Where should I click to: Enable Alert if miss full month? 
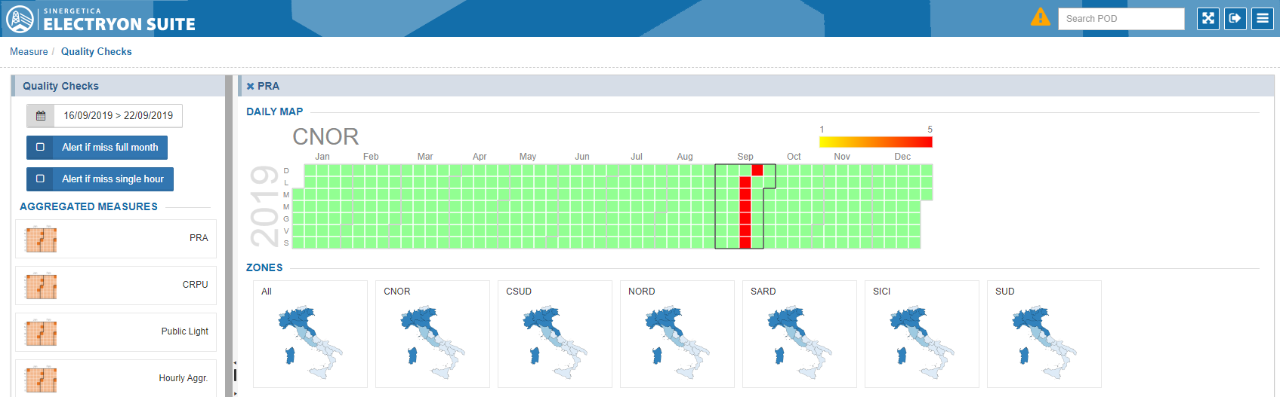tap(97, 148)
